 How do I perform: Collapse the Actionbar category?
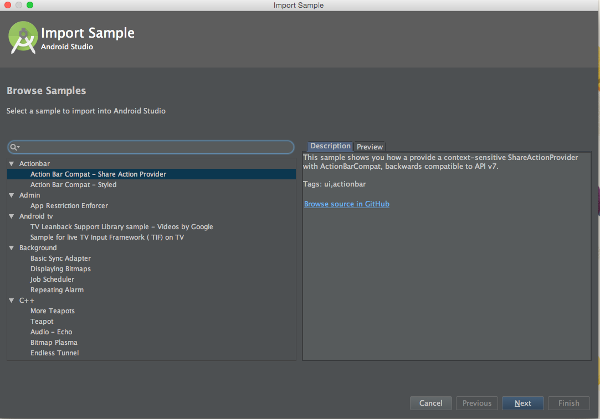click(x=11, y=164)
